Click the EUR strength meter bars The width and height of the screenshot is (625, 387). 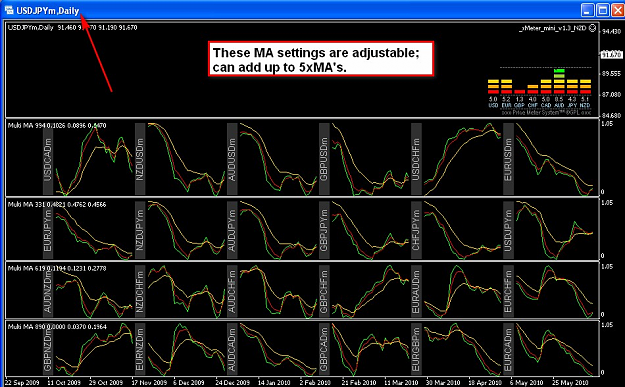pos(507,86)
